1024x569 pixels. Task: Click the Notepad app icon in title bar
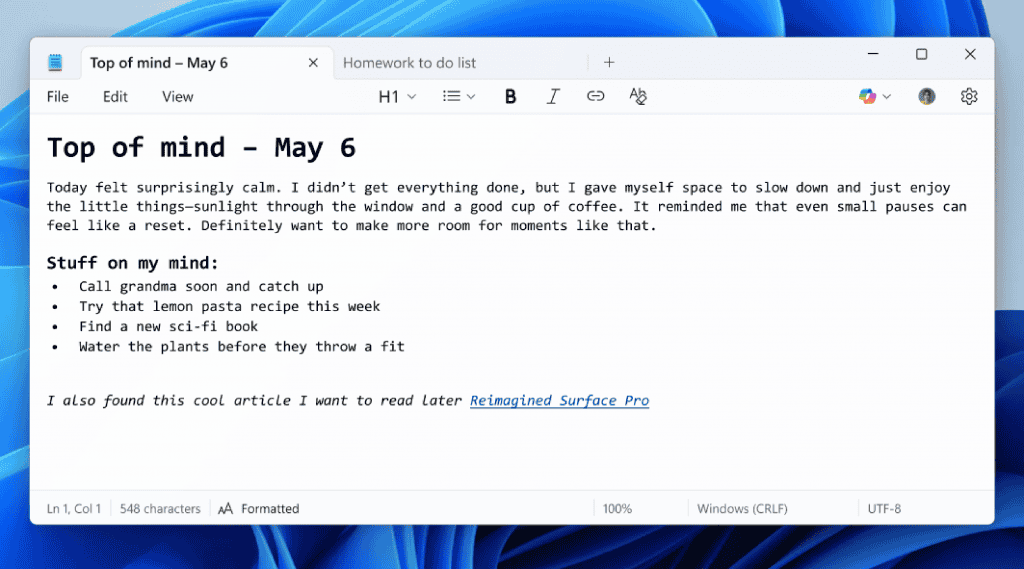pos(55,62)
